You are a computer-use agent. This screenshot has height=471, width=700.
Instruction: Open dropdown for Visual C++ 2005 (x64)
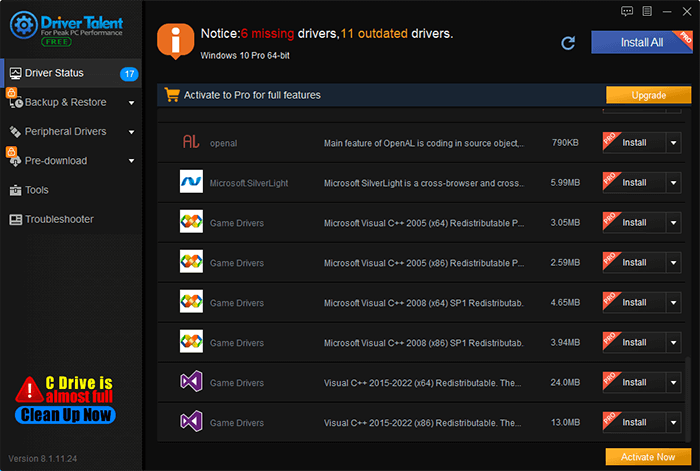(673, 223)
